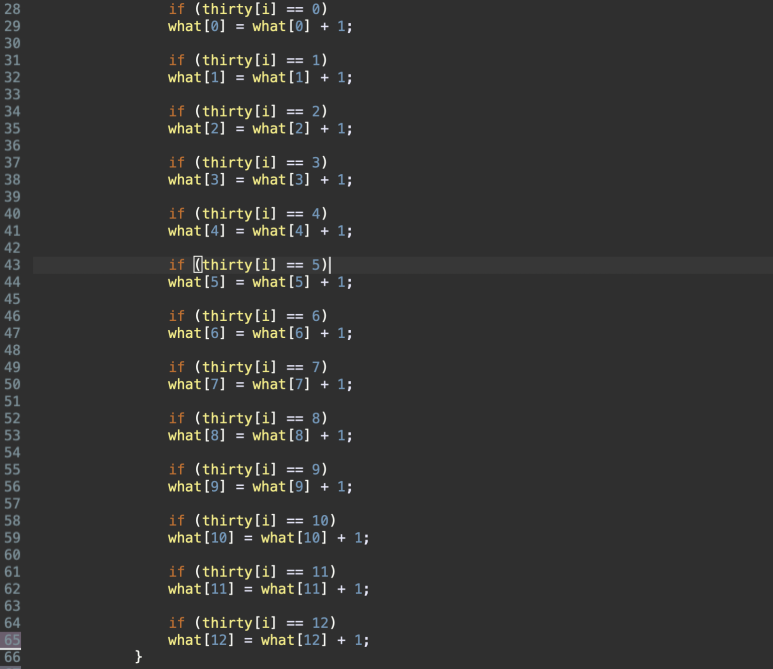Click line number 65 in the gutter
Viewport: 773px width, 669px height.
(x=12, y=640)
